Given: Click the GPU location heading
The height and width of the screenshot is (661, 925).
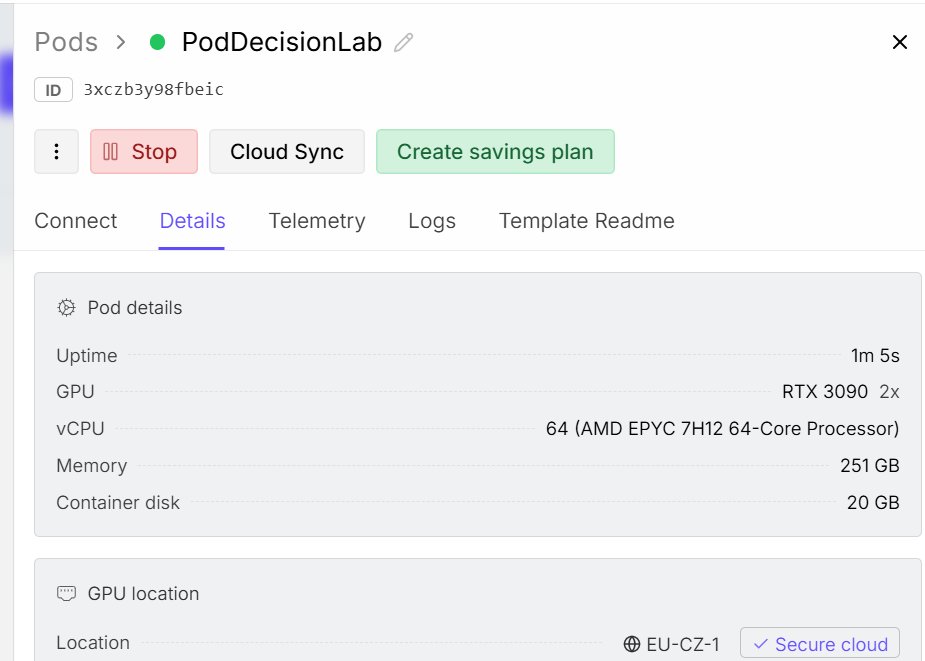Looking at the screenshot, I should point(143,593).
